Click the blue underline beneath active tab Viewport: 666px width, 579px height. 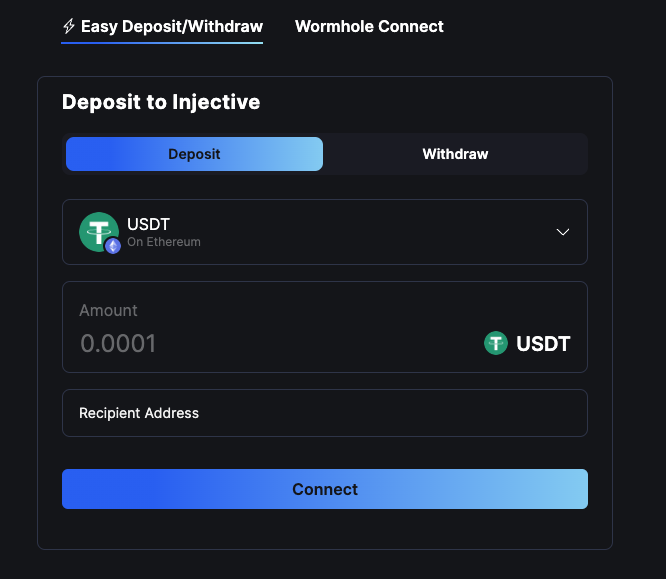(x=162, y=42)
